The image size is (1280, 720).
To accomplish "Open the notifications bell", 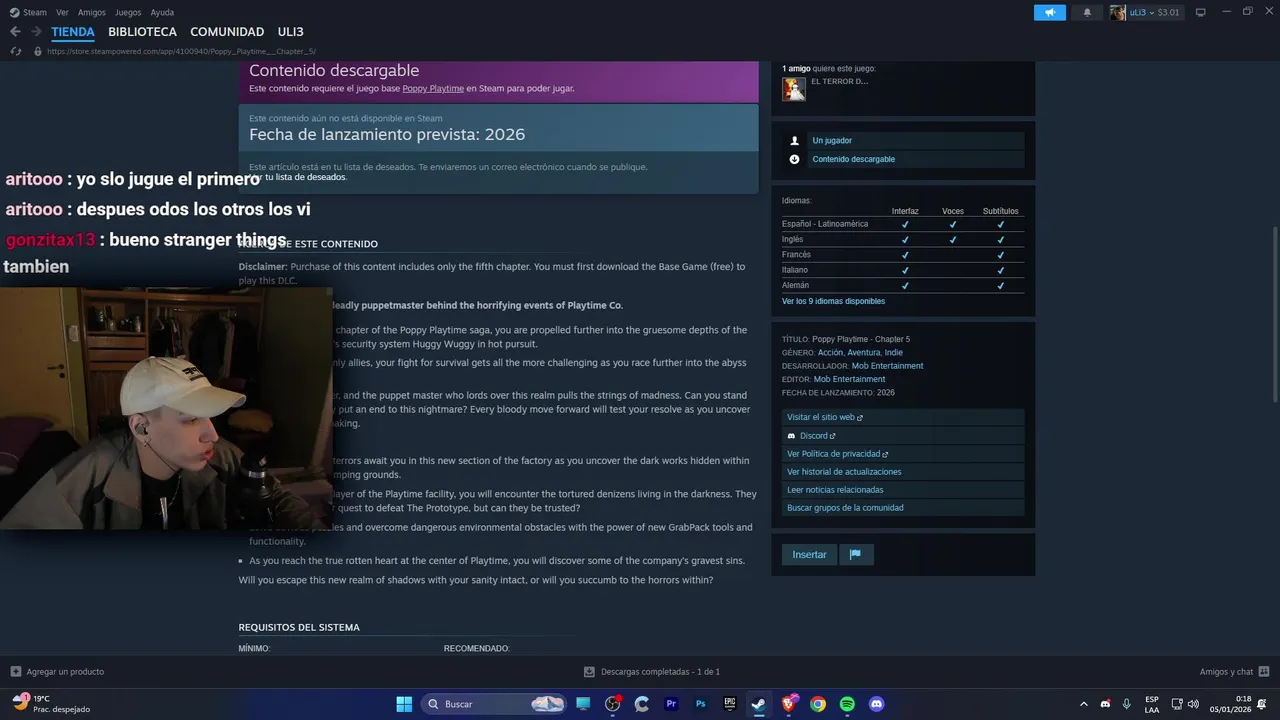I will (1087, 12).
